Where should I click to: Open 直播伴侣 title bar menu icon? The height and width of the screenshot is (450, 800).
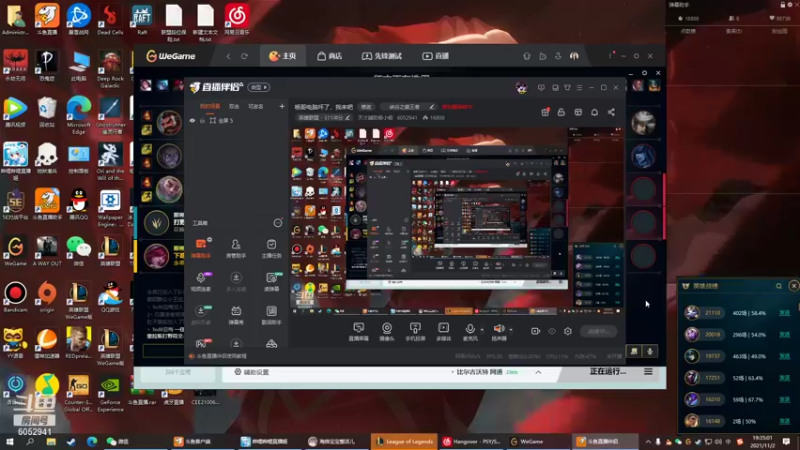(x=579, y=88)
